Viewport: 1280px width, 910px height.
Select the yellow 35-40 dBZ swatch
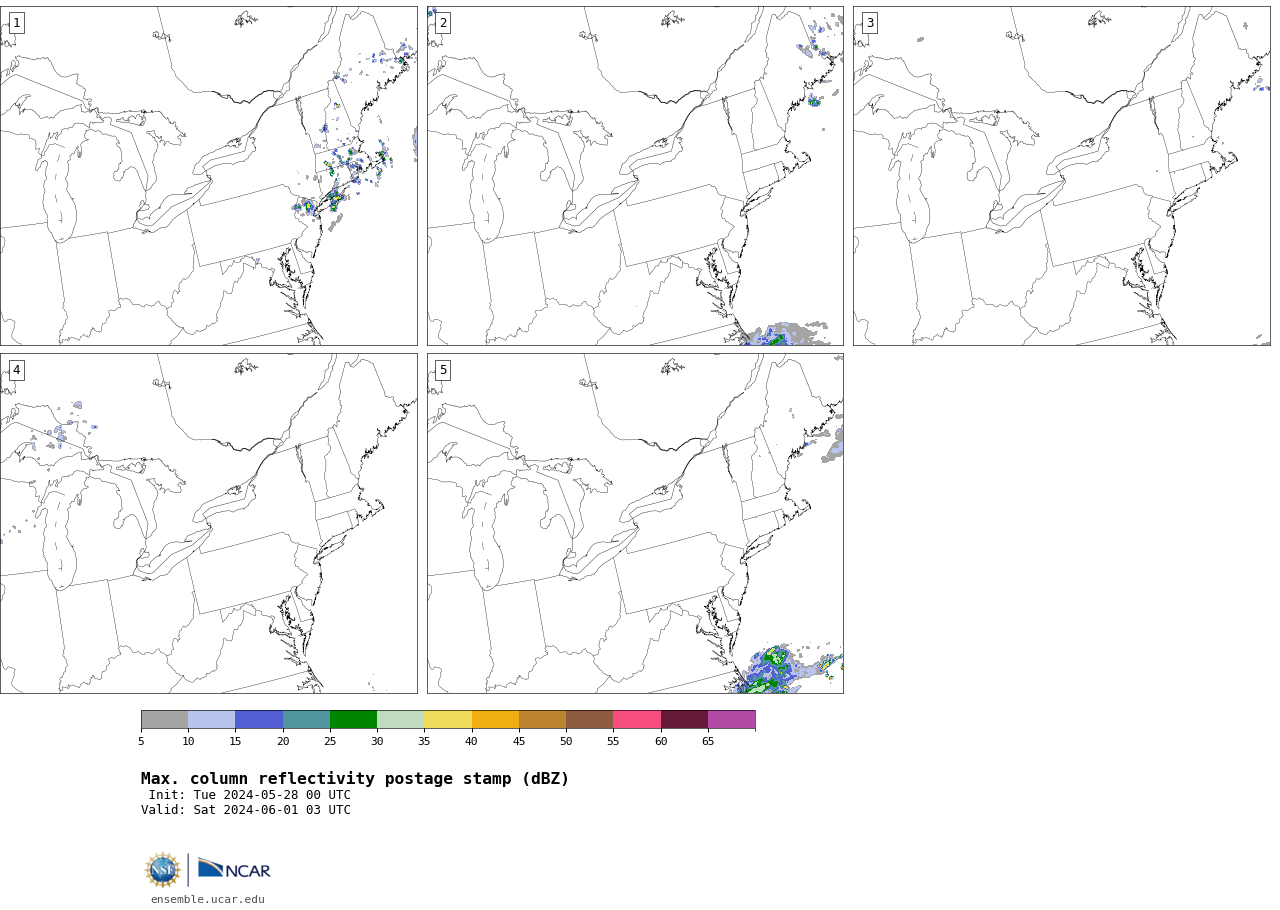tap(448, 720)
